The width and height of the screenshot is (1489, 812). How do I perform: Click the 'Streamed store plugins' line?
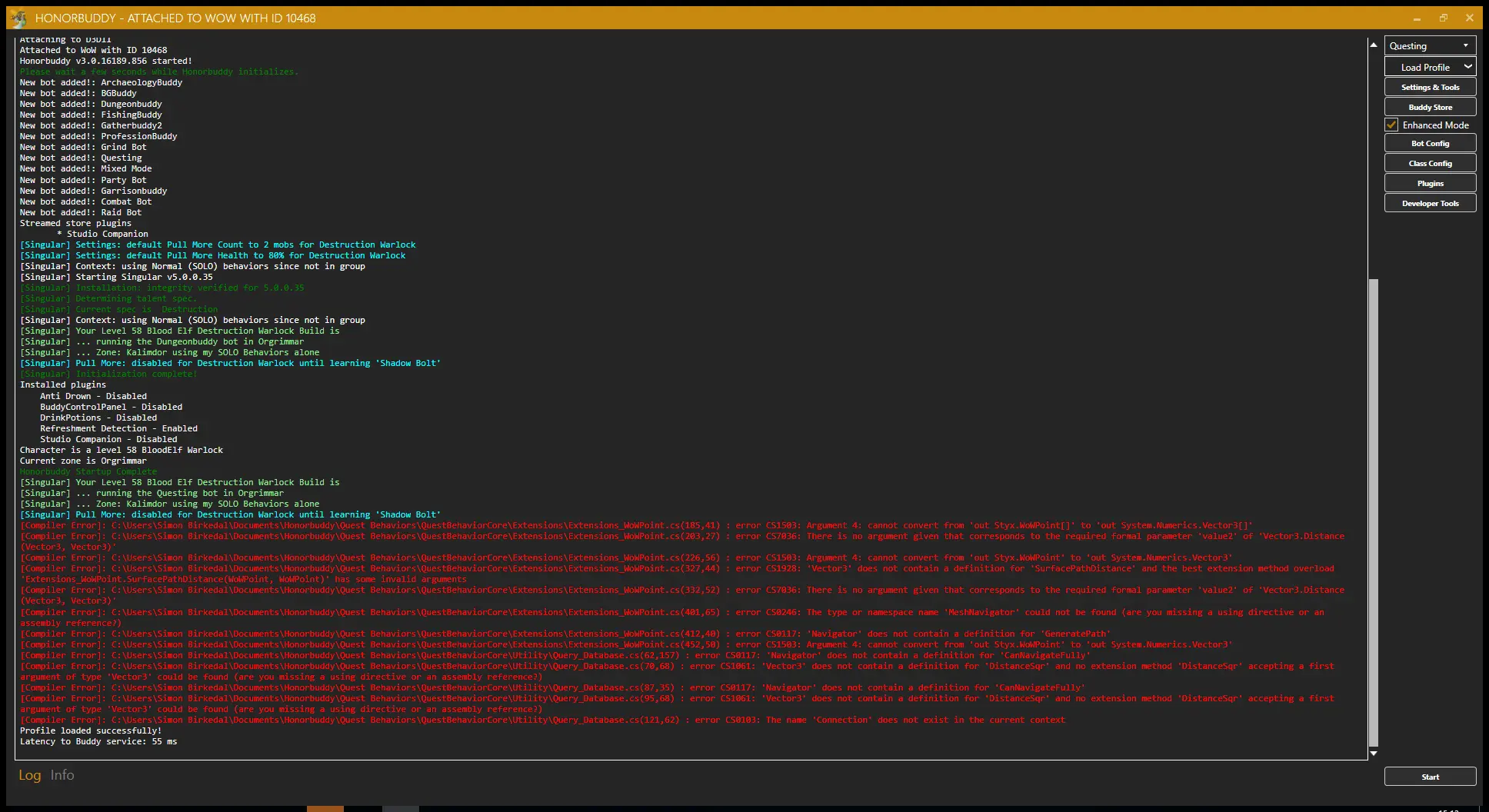pos(75,223)
